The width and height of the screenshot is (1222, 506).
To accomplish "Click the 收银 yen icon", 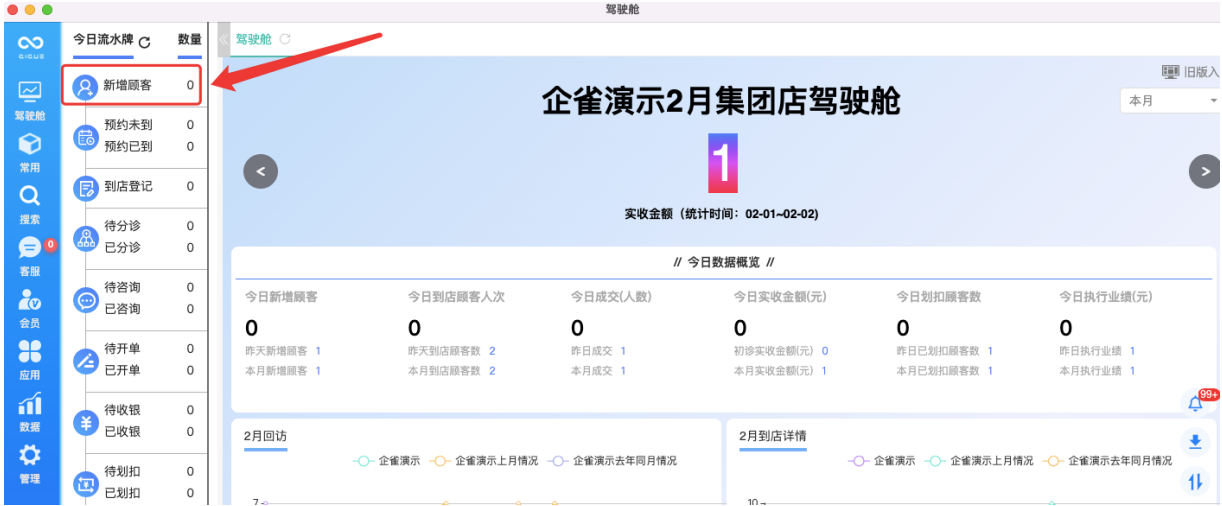I will pos(86,422).
